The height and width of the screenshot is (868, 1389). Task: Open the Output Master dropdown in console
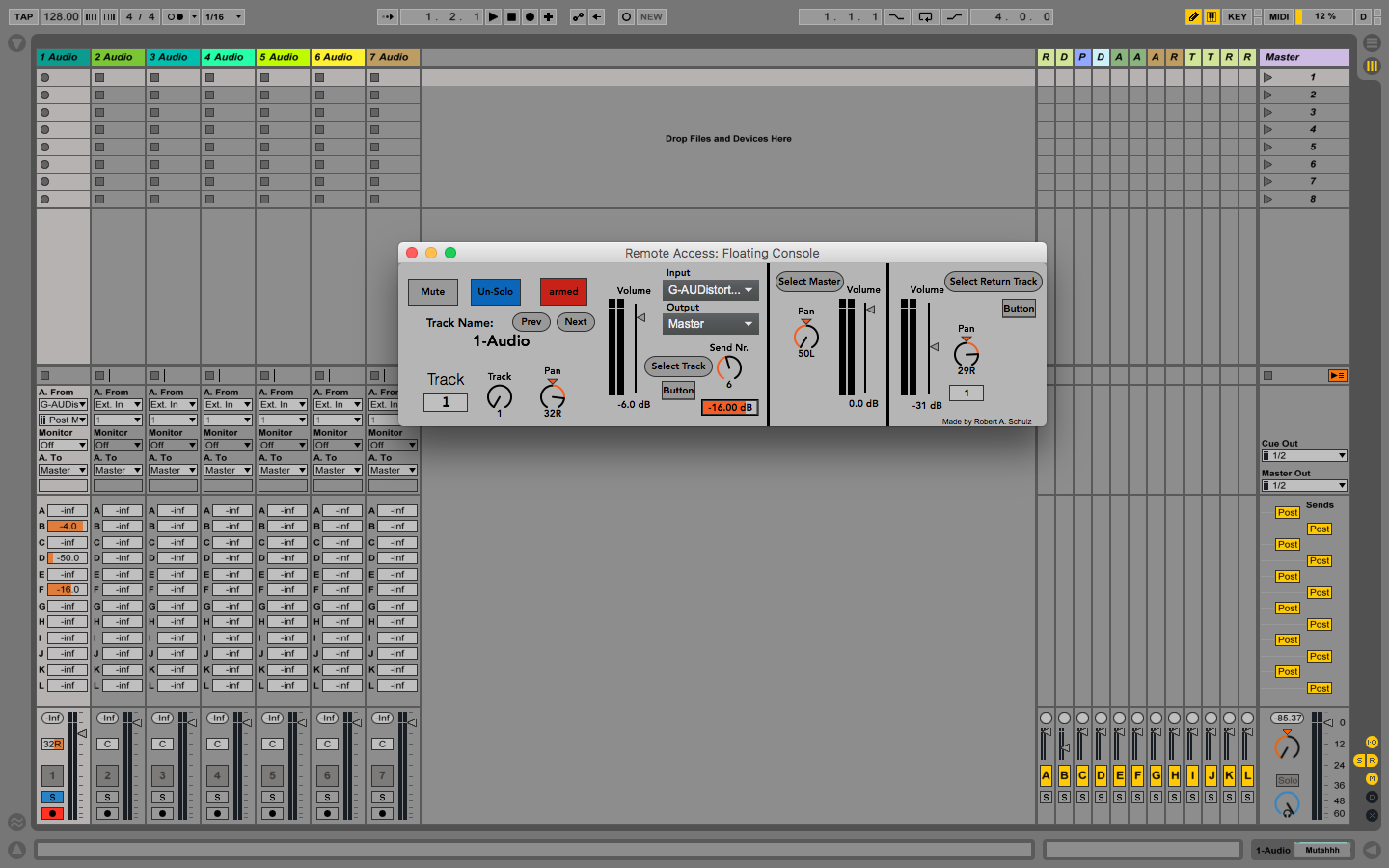[x=711, y=324]
